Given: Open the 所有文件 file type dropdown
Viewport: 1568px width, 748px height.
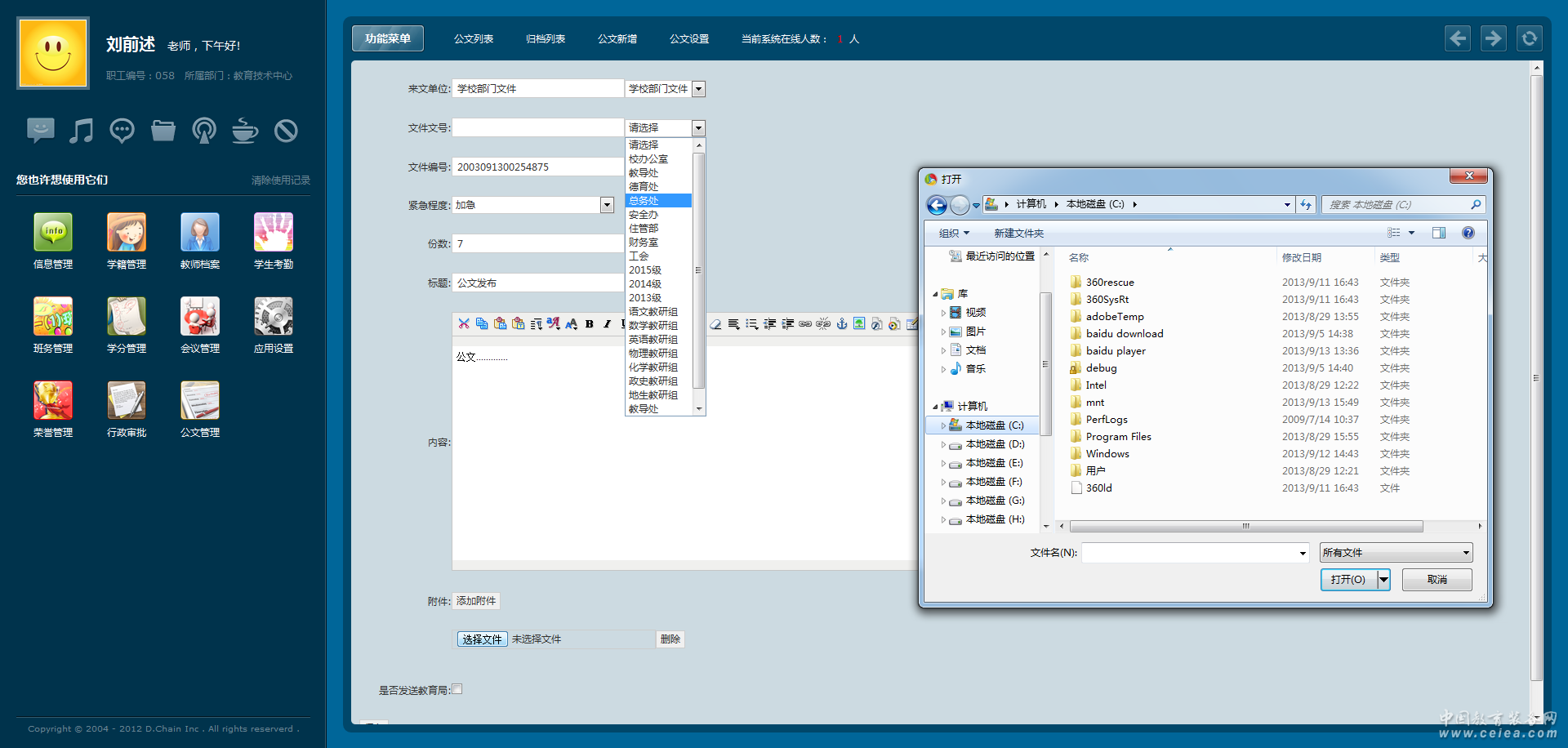Looking at the screenshot, I should [x=1396, y=553].
